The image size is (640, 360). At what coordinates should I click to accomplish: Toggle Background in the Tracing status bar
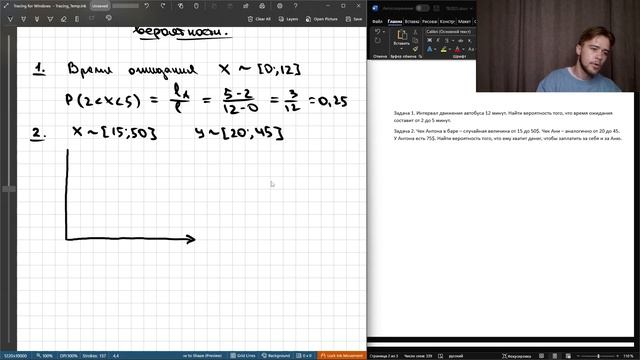click(x=276, y=356)
